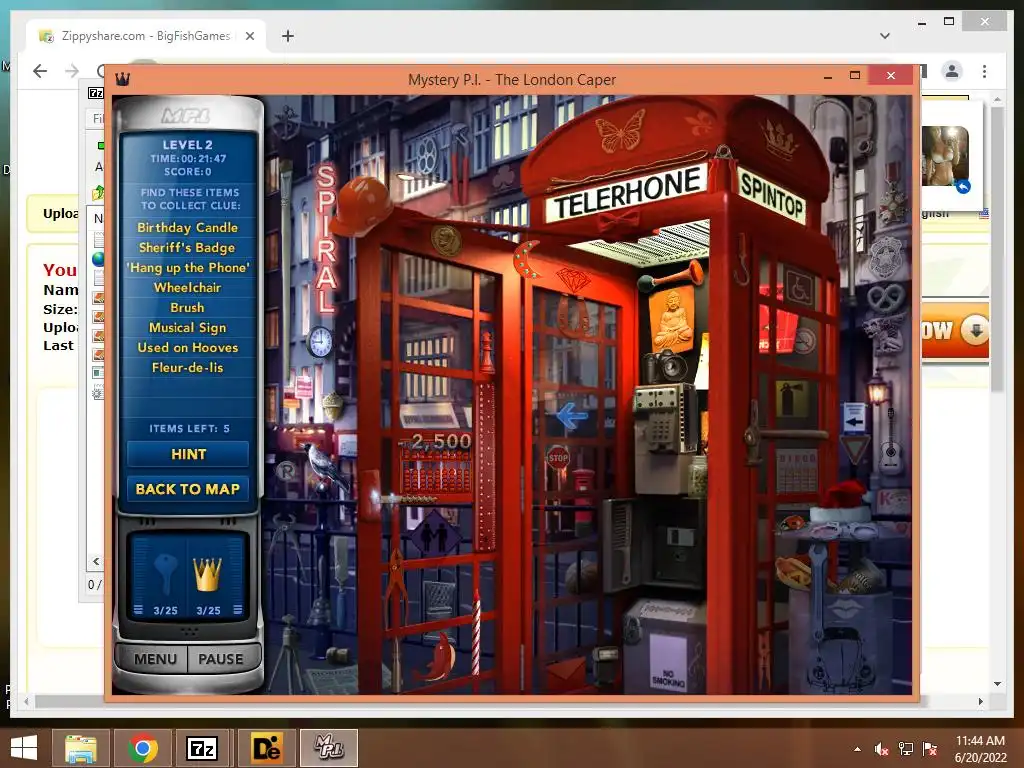Click 'Used on Hooves' clue

(x=187, y=347)
